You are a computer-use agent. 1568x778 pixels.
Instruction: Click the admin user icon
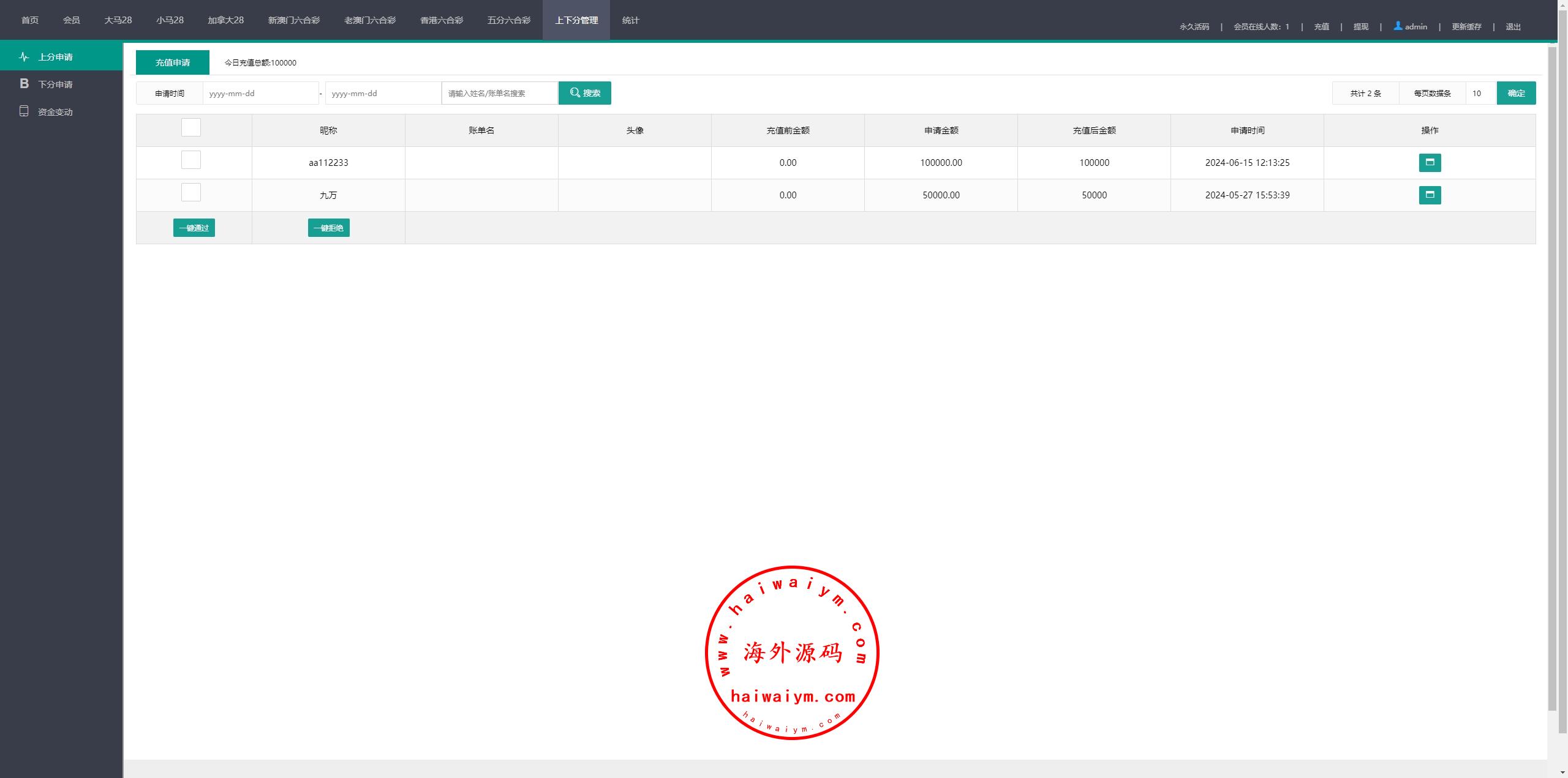point(1398,26)
